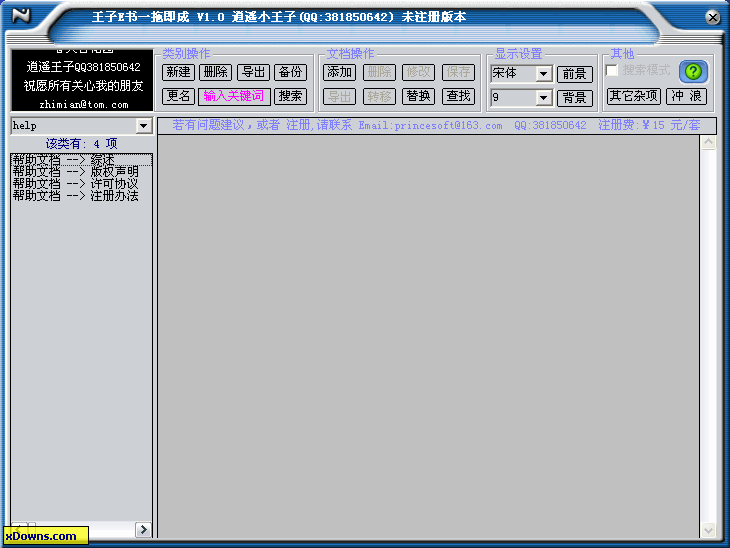Image resolution: width=730 pixels, height=548 pixels.
Task: Click the 导出 button under 类别操作
Action: (253, 72)
